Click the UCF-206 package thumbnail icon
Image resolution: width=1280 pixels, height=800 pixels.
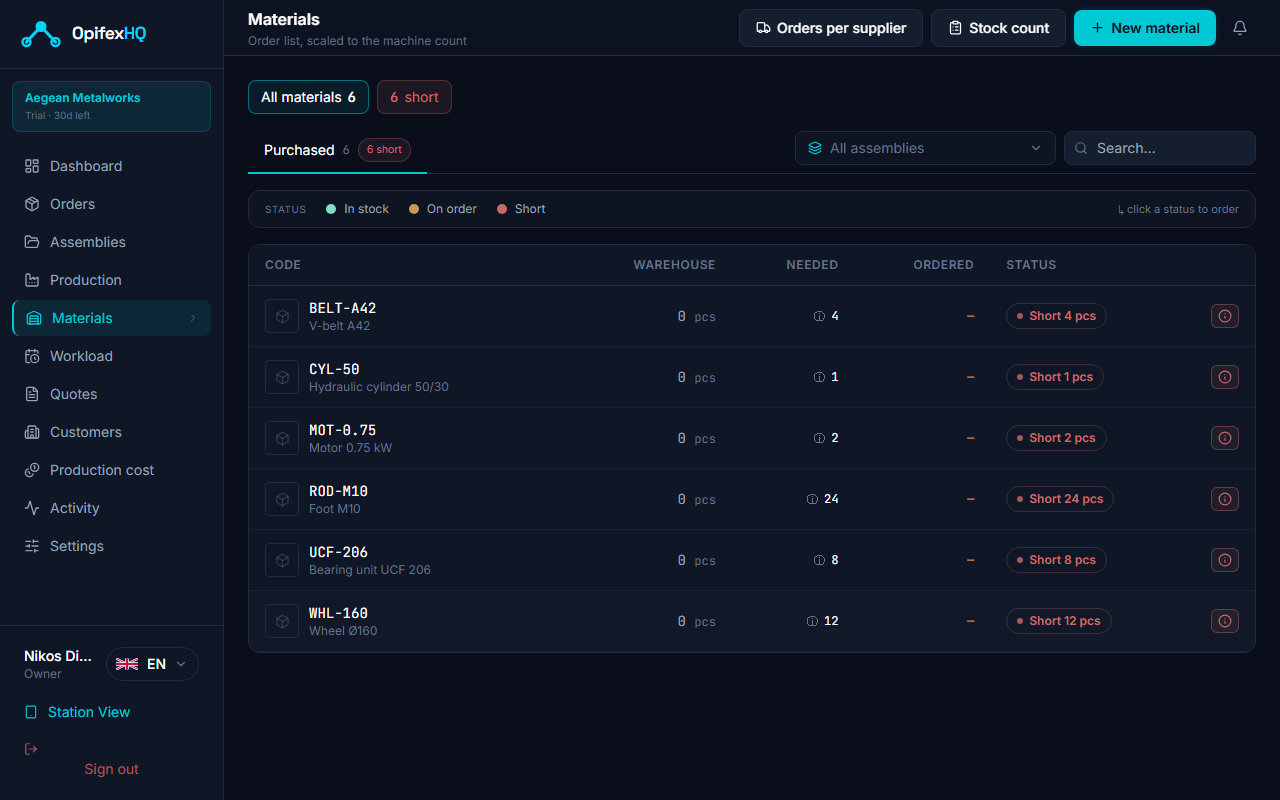pyautogui.click(x=282, y=560)
